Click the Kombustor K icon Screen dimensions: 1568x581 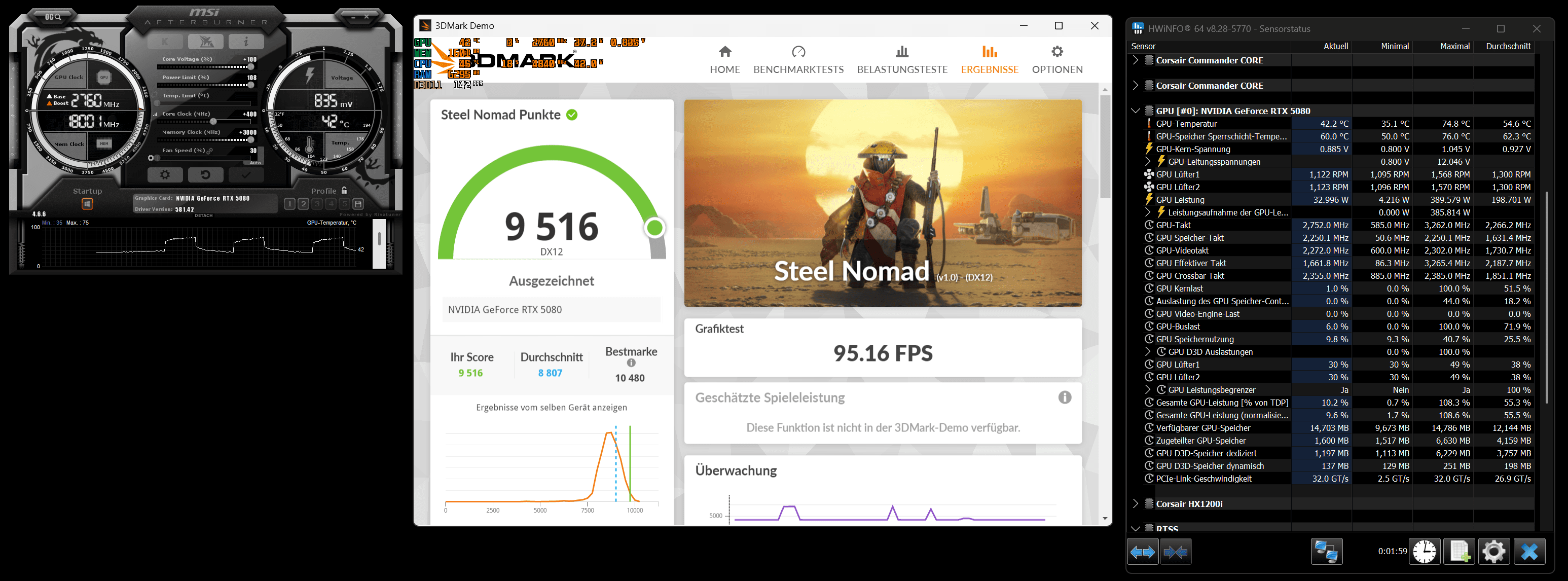click(x=165, y=42)
